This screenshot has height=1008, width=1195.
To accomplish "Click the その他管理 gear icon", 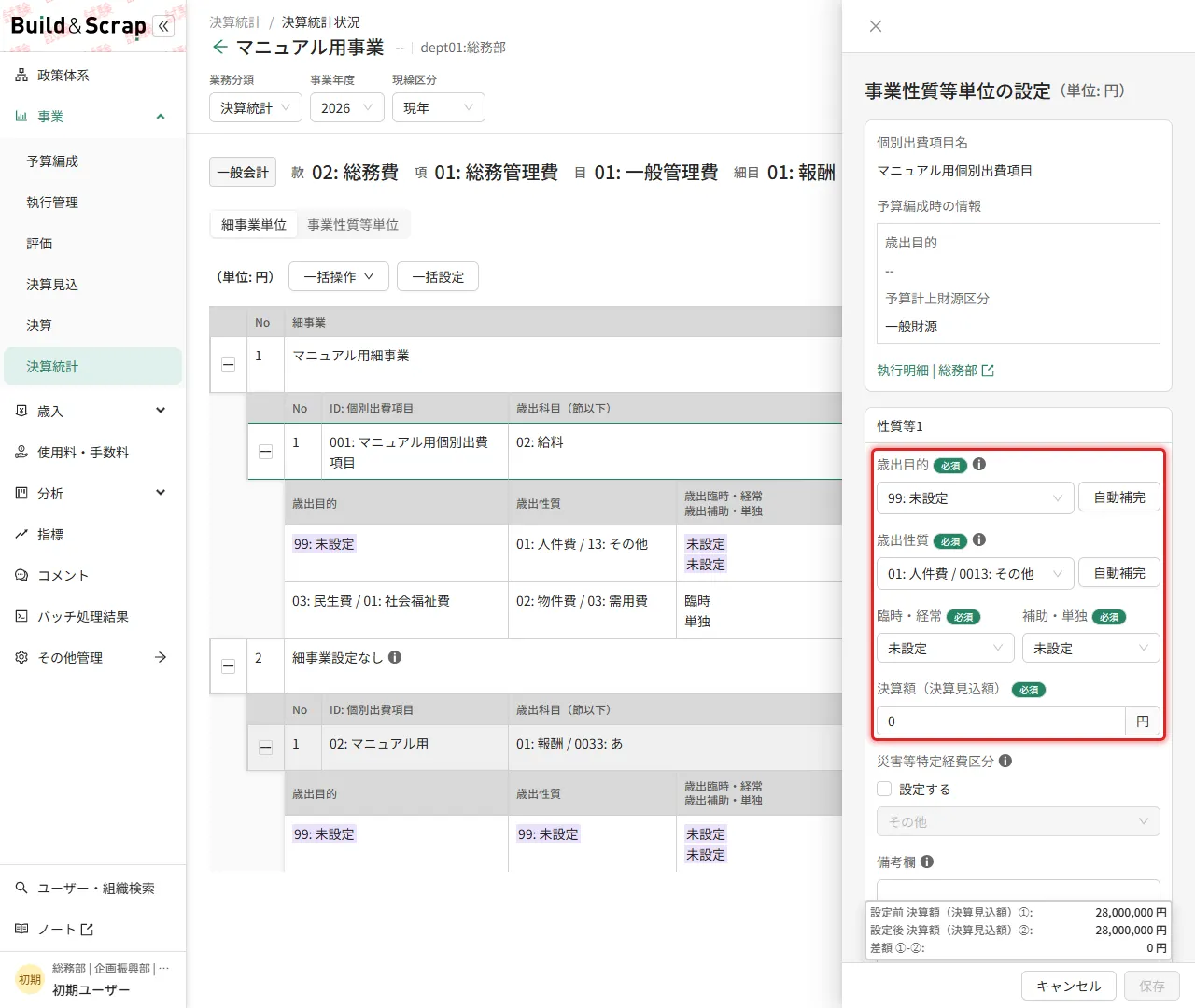I will pyautogui.click(x=21, y=658).
